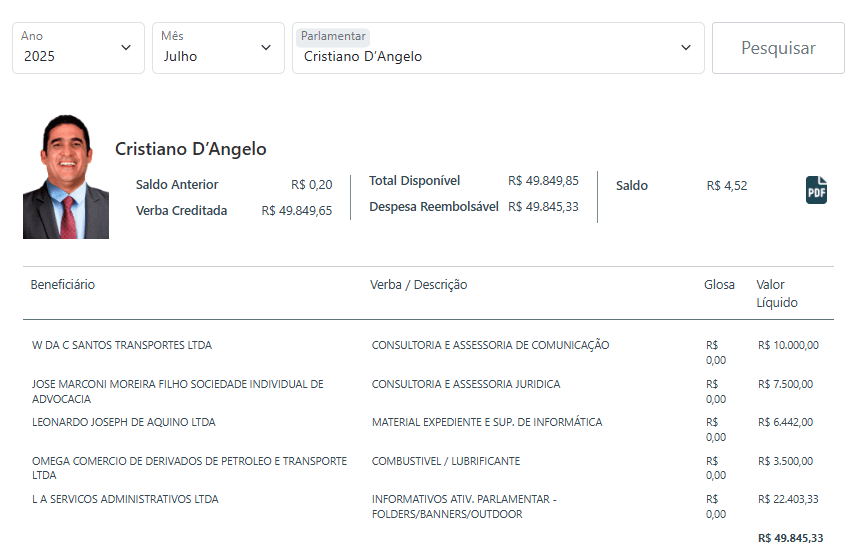Click LEONARDO JOSEPH DE AQUINO LTDA entry
The height and width of the screenshot is (559, 860).
tap(124, 423)
